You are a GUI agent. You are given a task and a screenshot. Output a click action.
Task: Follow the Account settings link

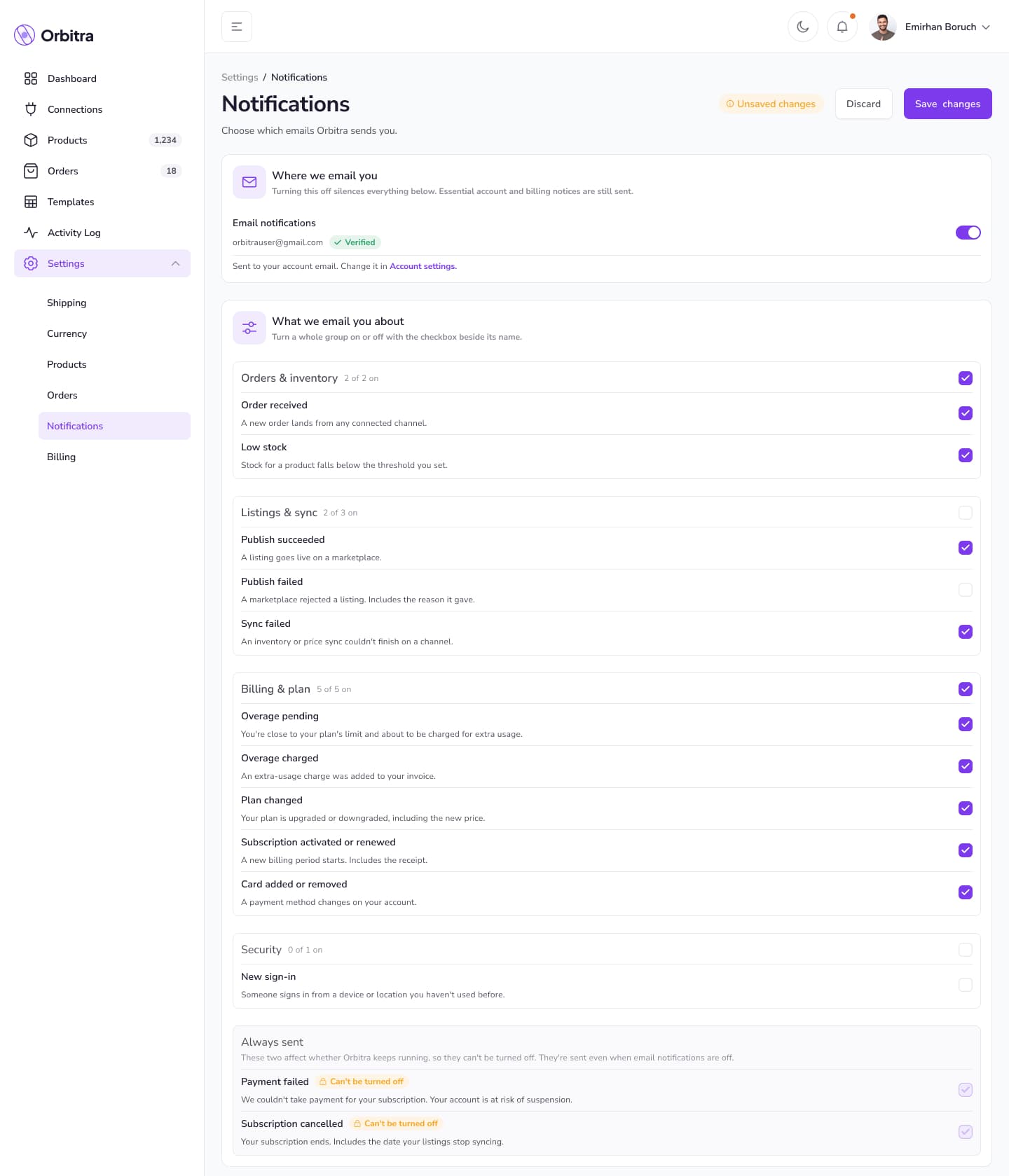pos(423,266)
